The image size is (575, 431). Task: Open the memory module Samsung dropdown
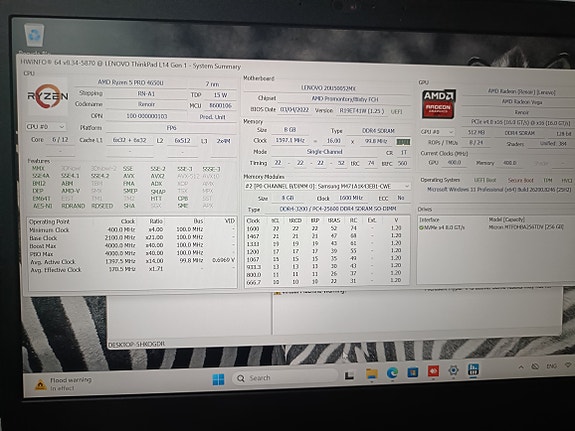327,186
